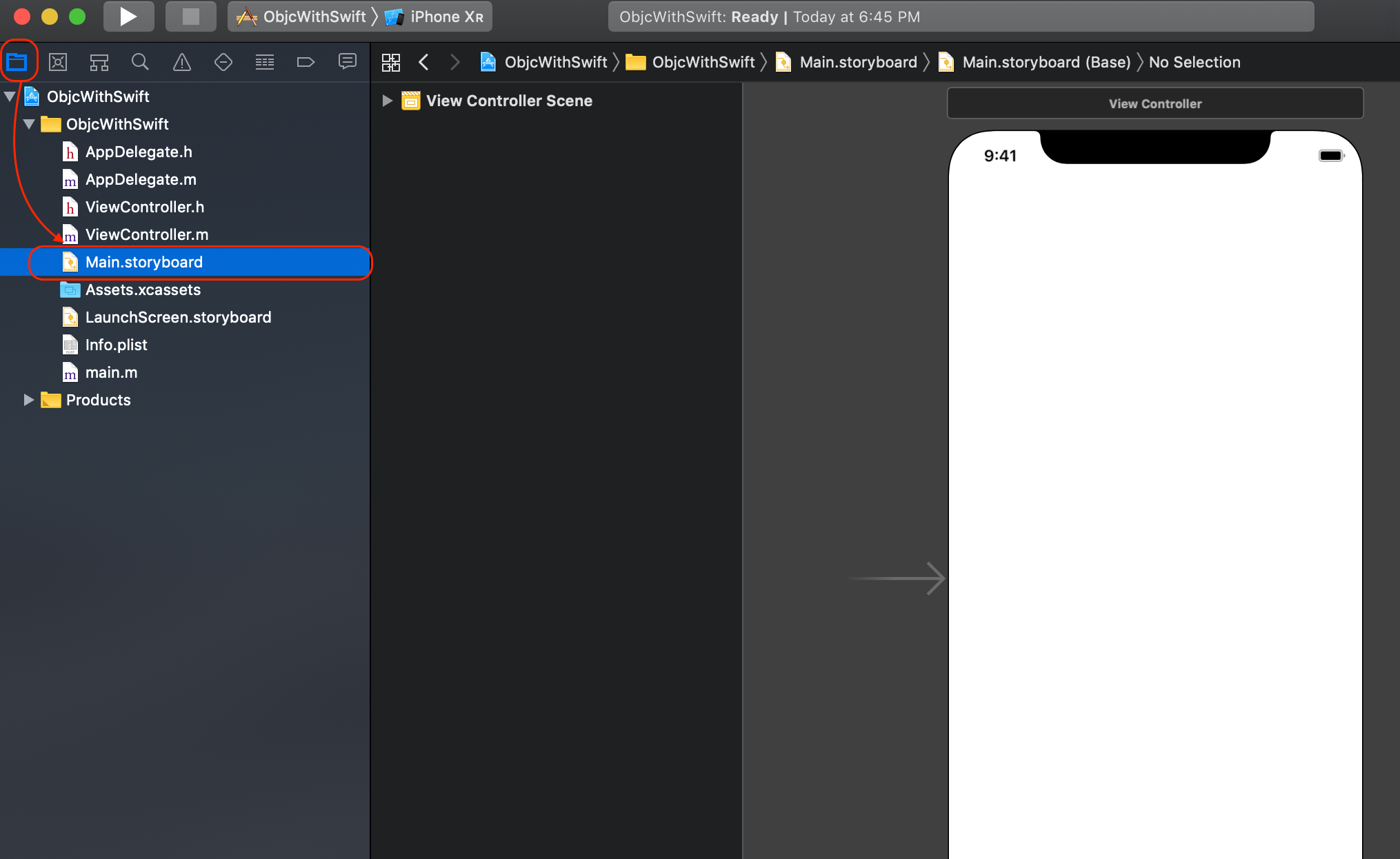Click the Run (play) button

click(128, 17)
